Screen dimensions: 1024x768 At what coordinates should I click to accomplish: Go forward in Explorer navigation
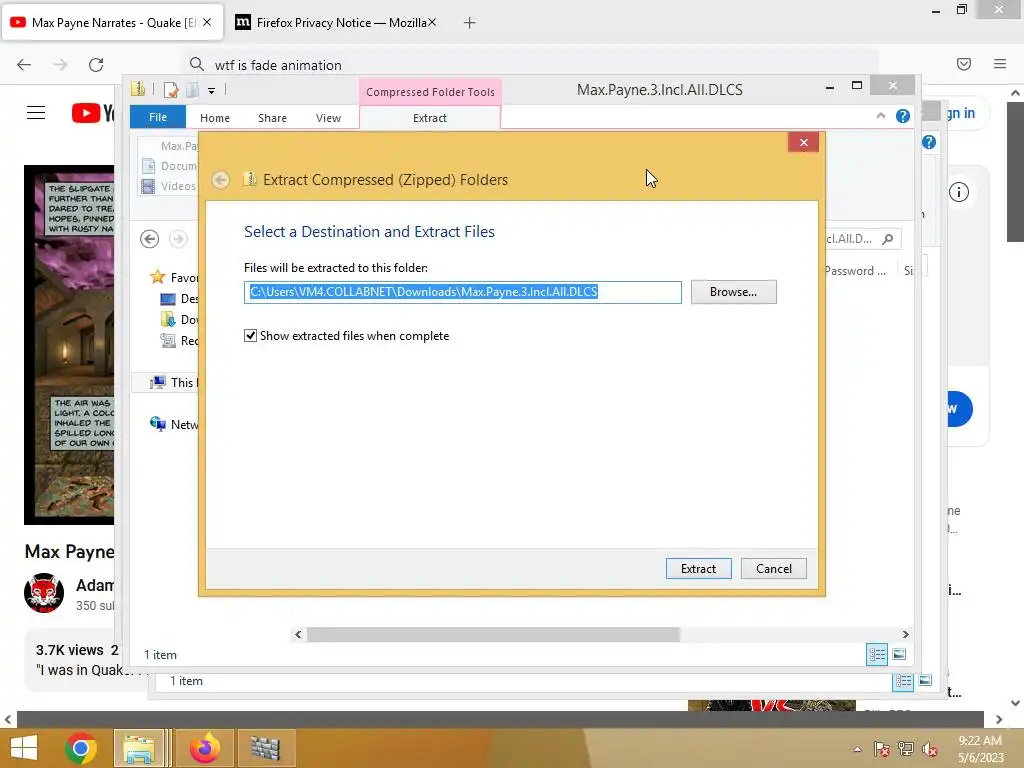[178, 239]
